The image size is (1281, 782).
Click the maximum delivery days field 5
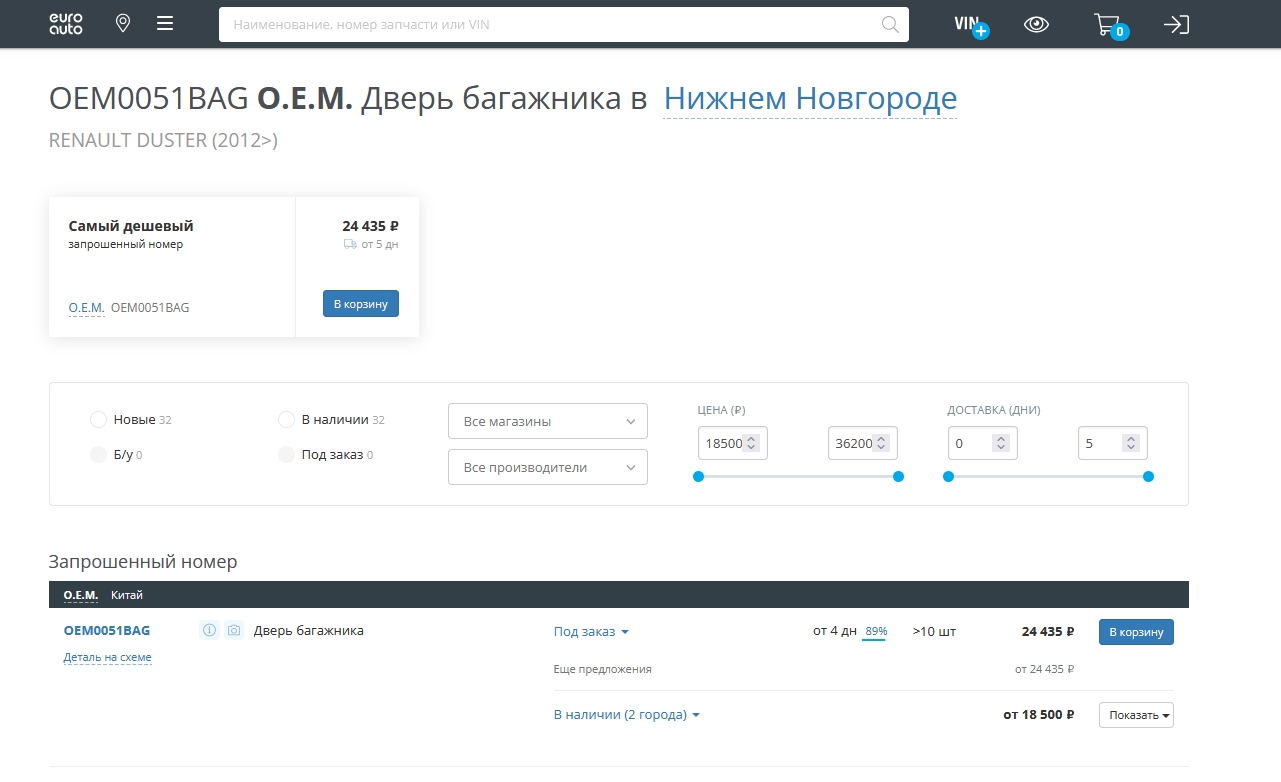click(x=1113, y=443)
